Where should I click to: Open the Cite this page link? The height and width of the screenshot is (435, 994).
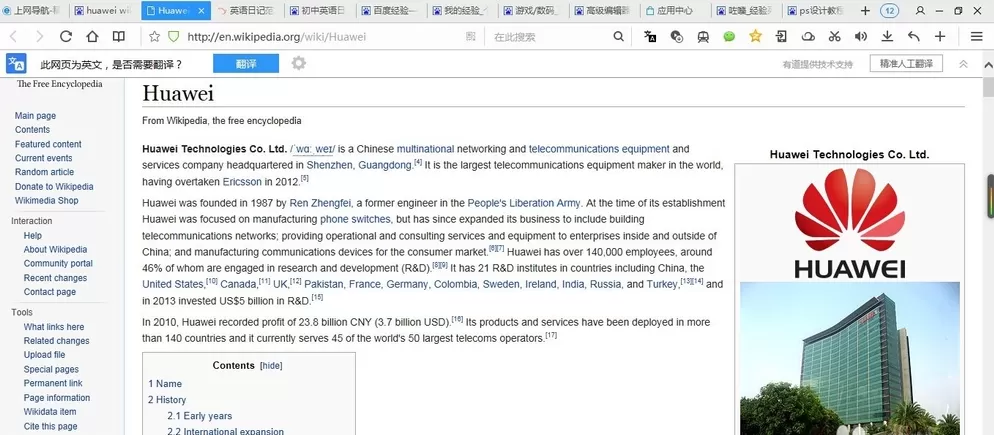coord(51,426)
